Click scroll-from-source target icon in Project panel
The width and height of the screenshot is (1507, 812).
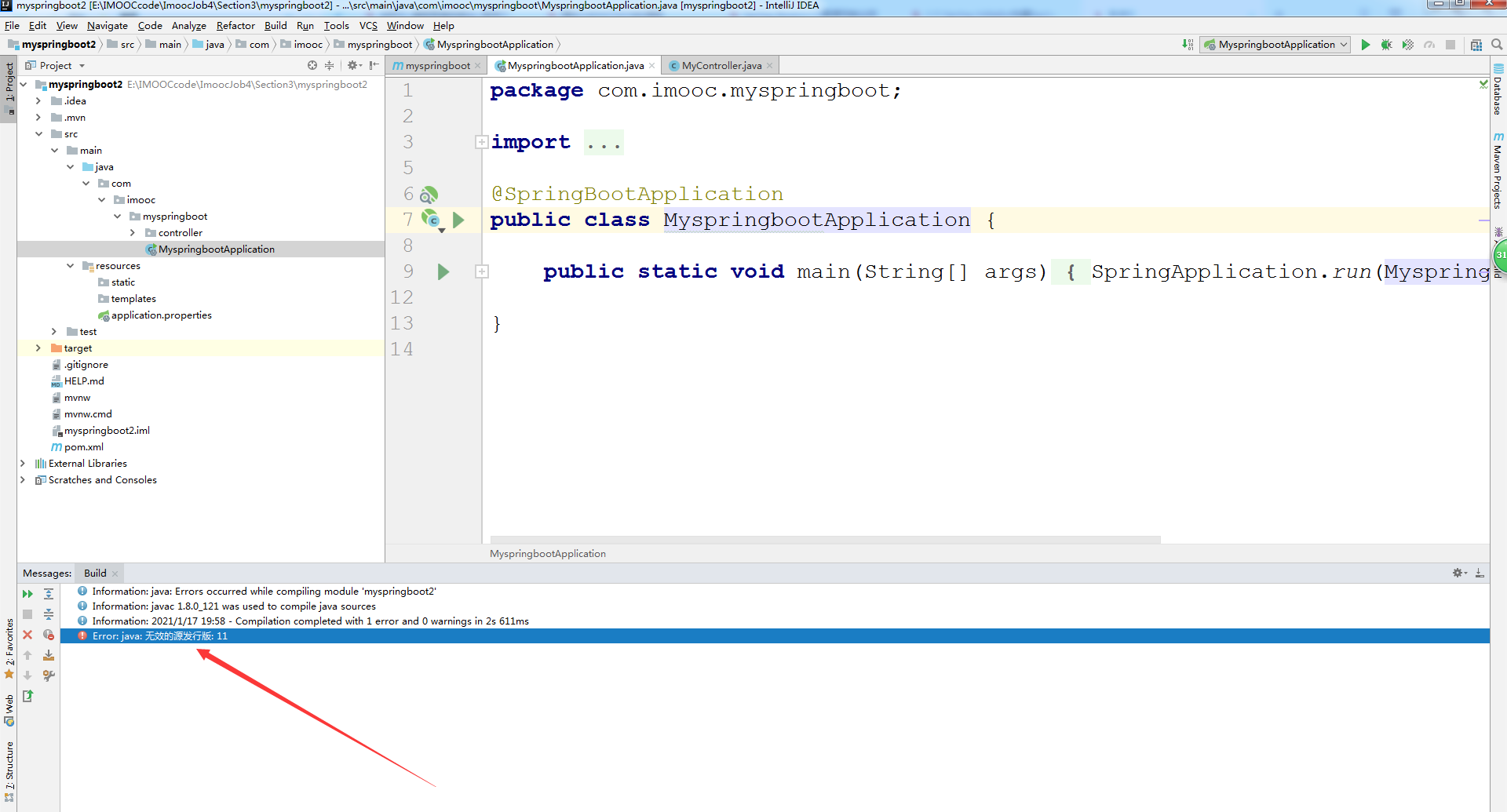point(312,65)
